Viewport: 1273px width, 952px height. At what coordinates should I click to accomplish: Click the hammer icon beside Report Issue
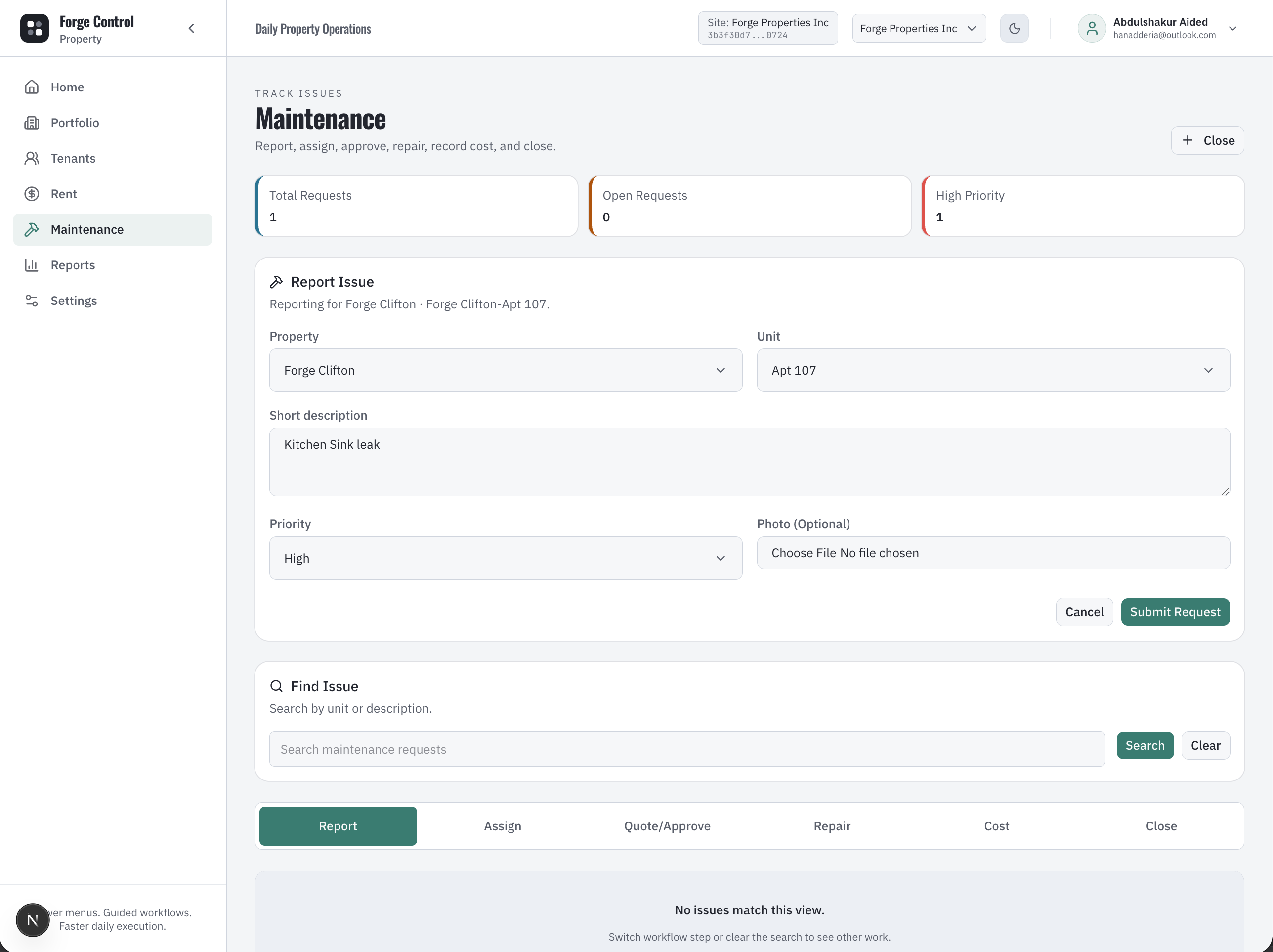point(276,282)
